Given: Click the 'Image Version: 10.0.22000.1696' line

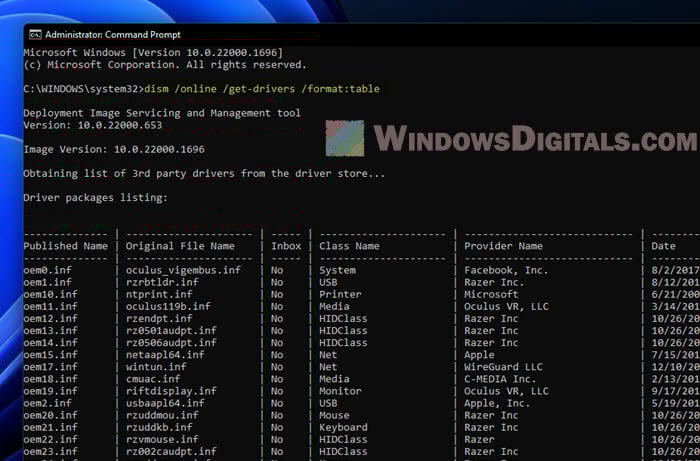Looking at the screenshot, I should pyautogui.click(x=114, y=149).
